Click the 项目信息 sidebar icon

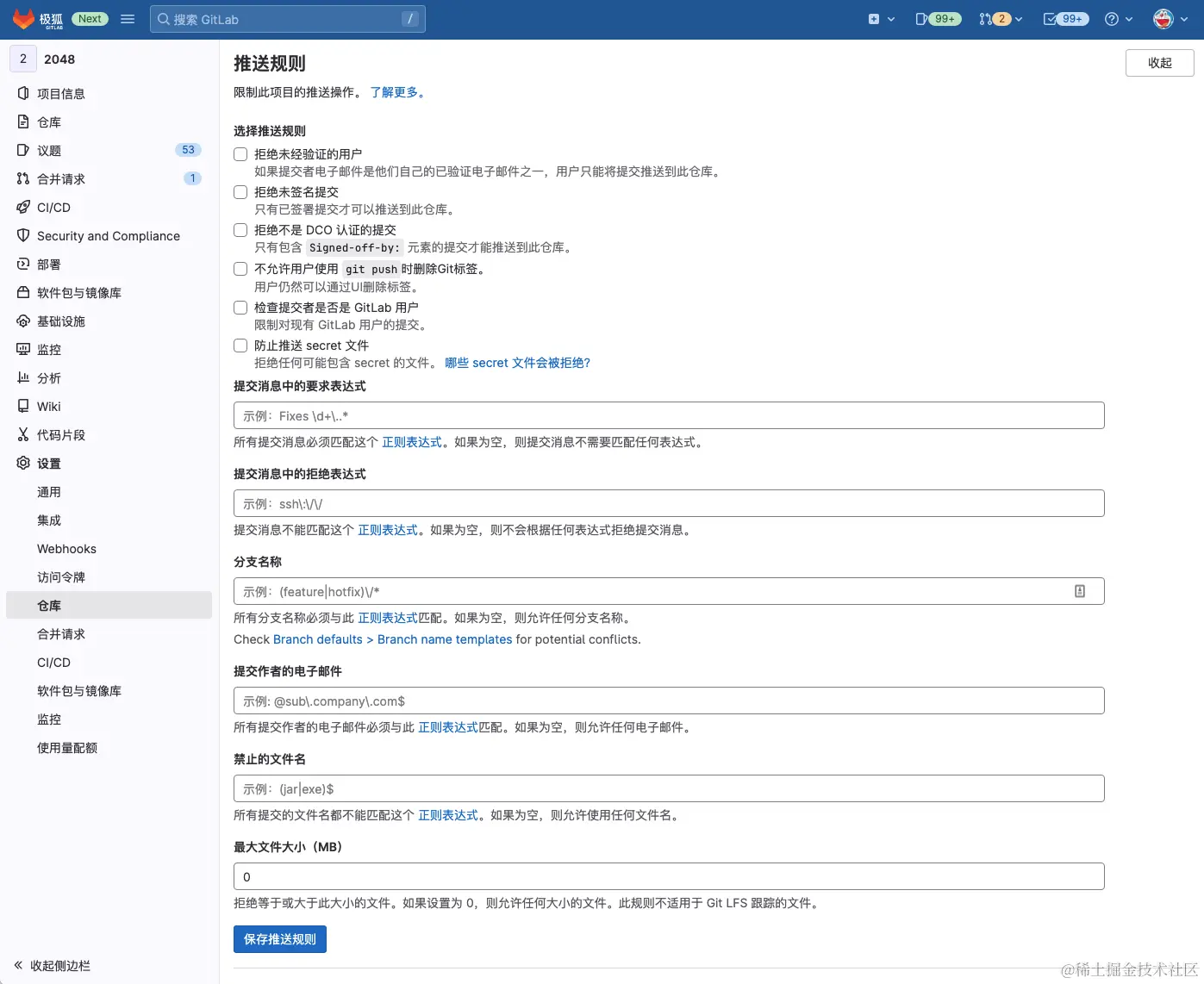tap(23, 93)
